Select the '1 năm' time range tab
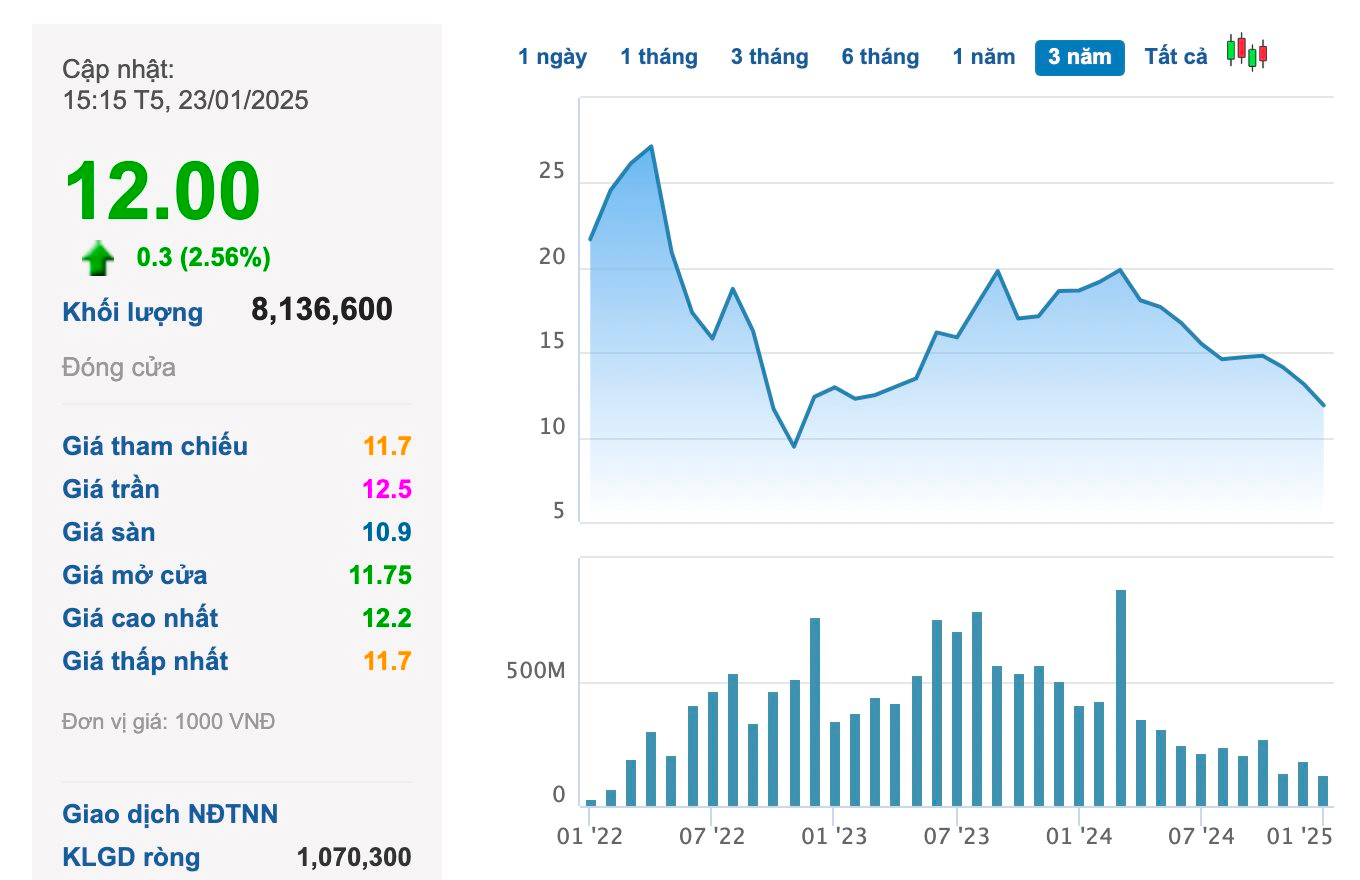 (x=983, y=57)
